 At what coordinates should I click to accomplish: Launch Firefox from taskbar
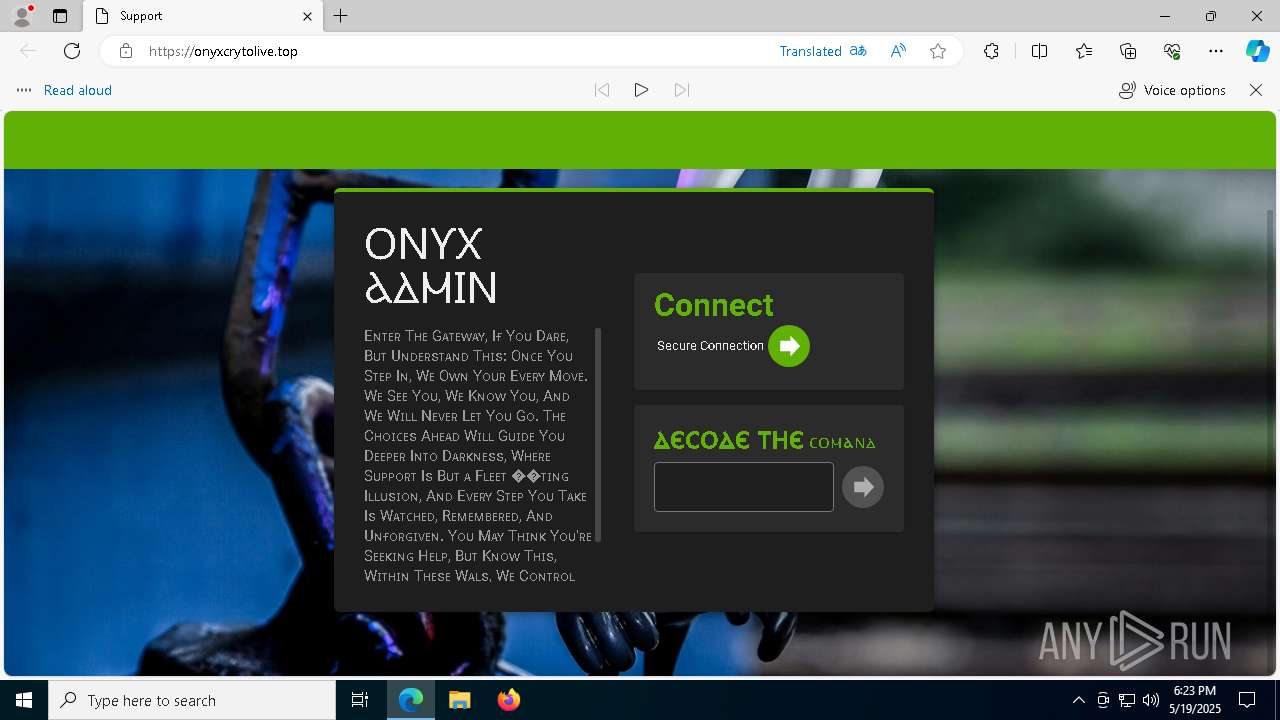(x=509, y=700)
